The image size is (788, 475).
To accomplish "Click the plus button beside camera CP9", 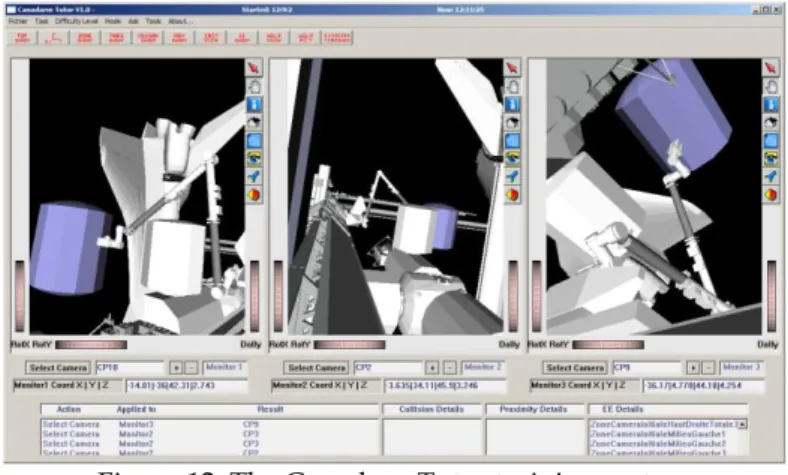I will [x=693, y=368].
